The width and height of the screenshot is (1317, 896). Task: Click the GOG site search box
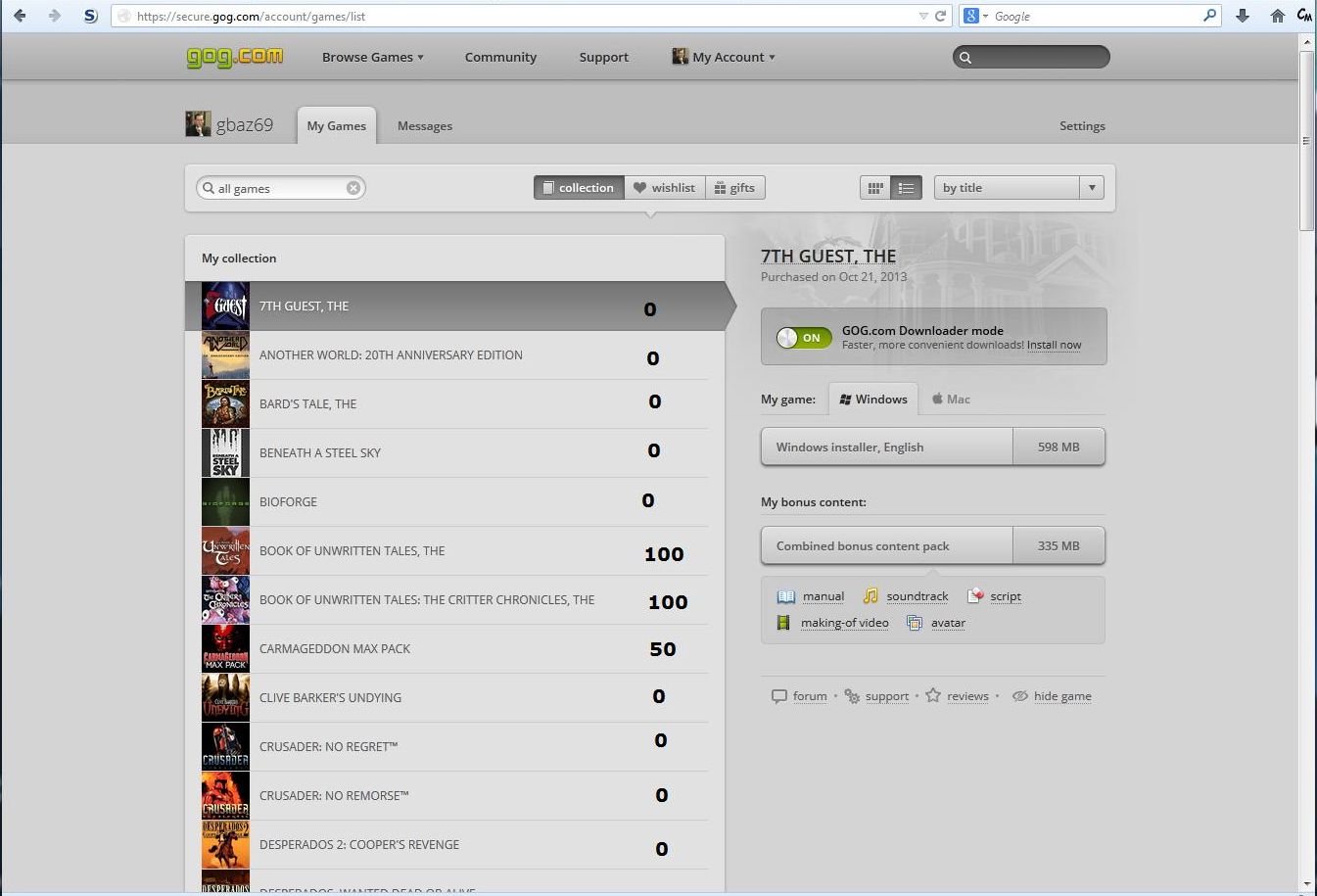click(1031, 57)
